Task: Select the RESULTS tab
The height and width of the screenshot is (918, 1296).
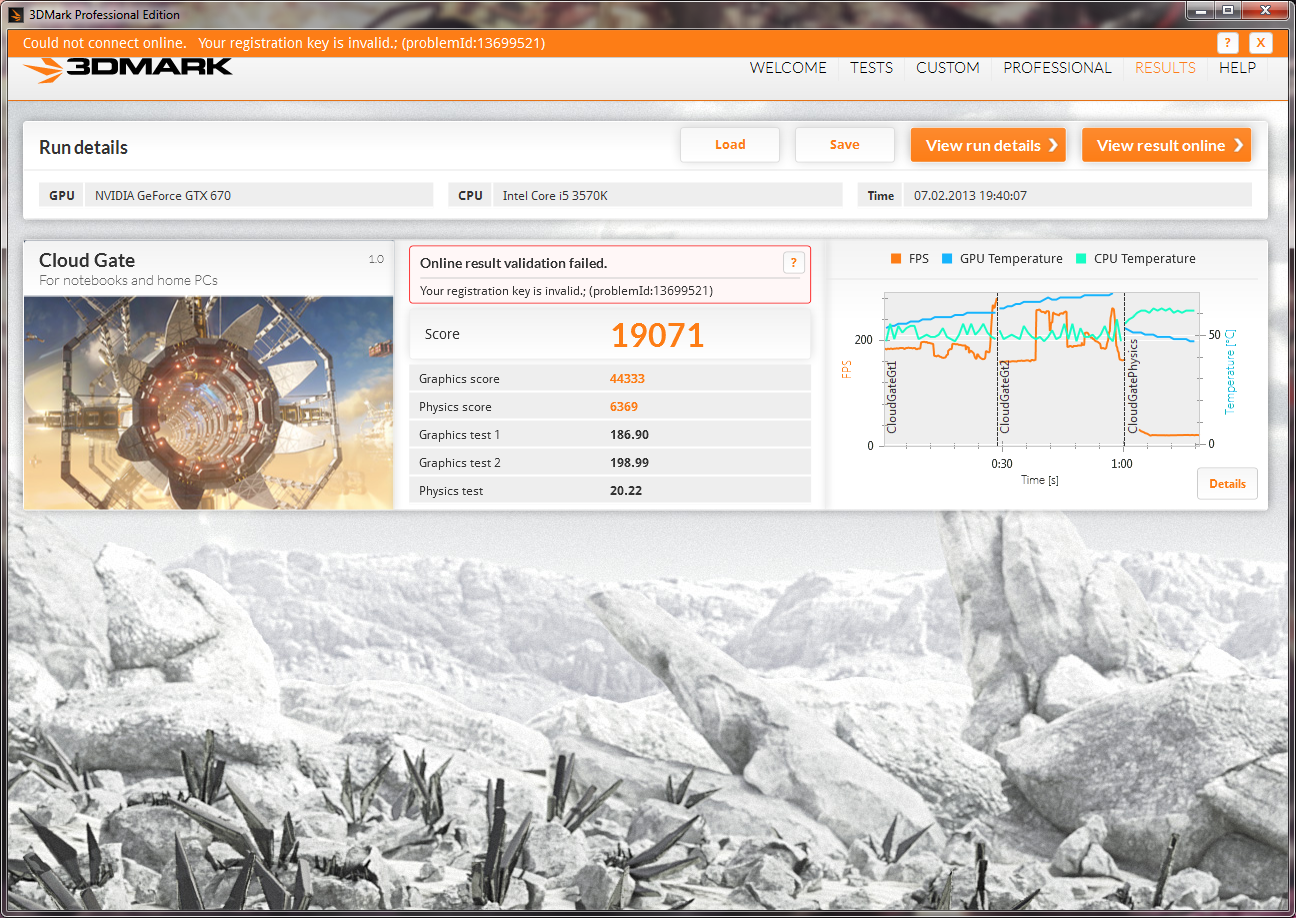Action: click(x=1165, y=68)
